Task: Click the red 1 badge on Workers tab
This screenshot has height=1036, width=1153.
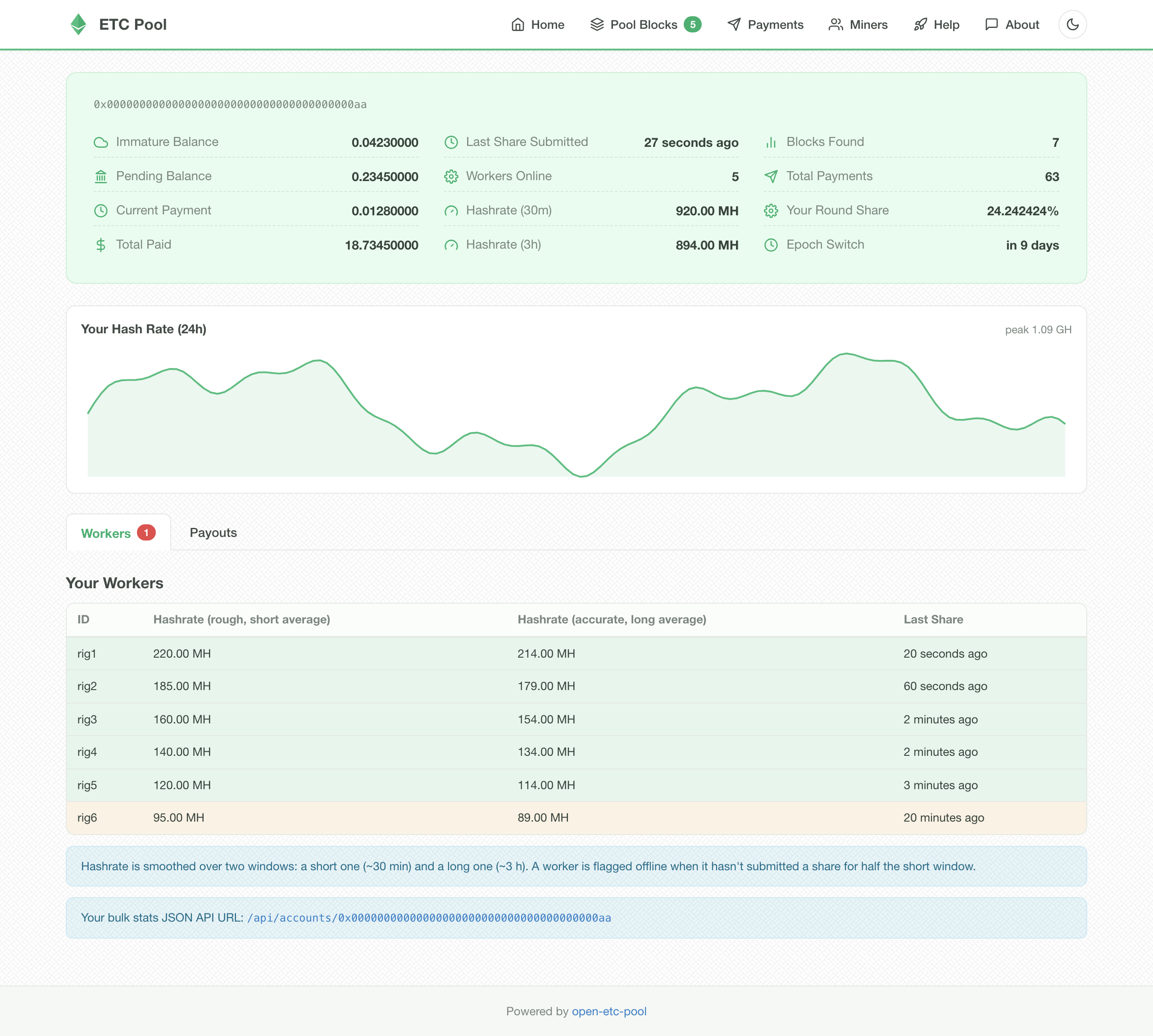Action: (146, 533)
